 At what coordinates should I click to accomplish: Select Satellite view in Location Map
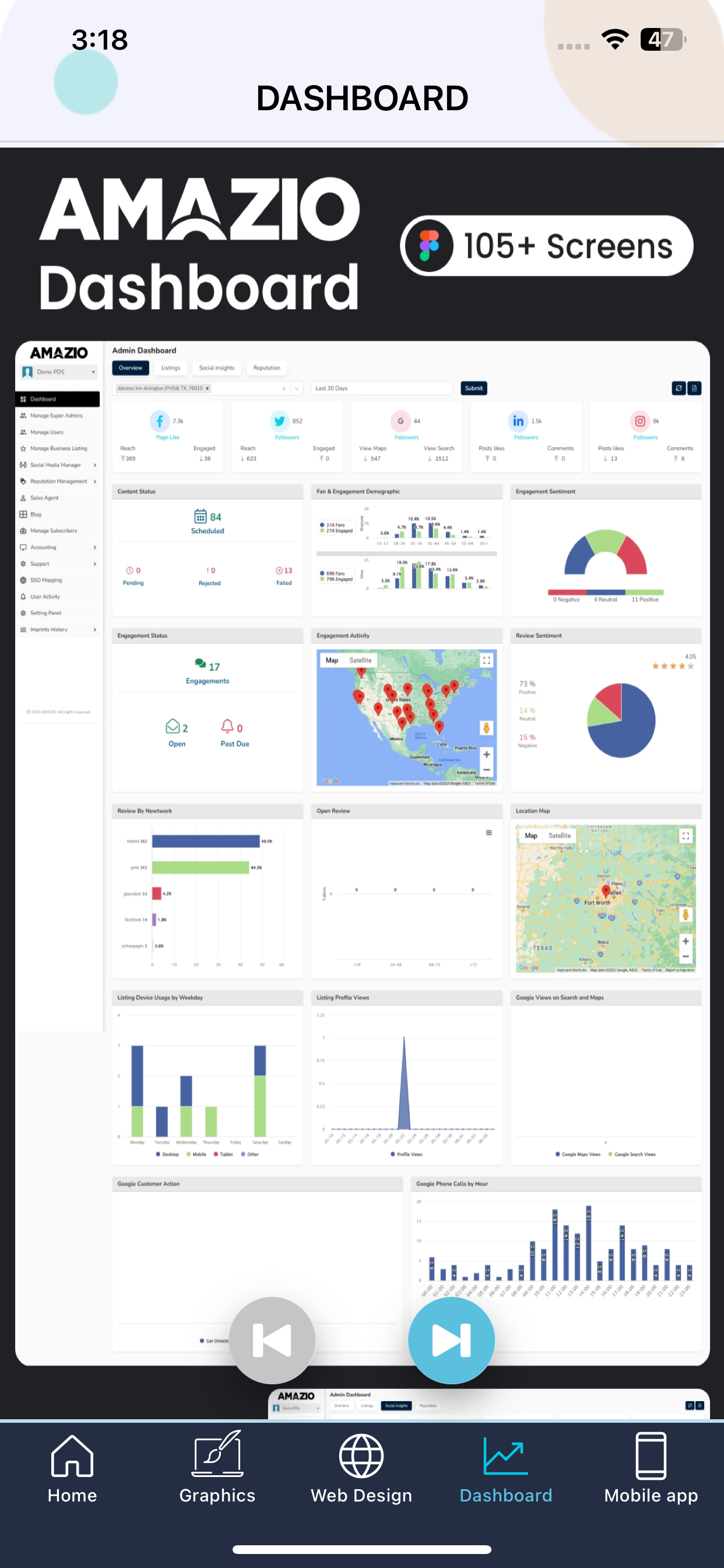[x=559, y=835]
